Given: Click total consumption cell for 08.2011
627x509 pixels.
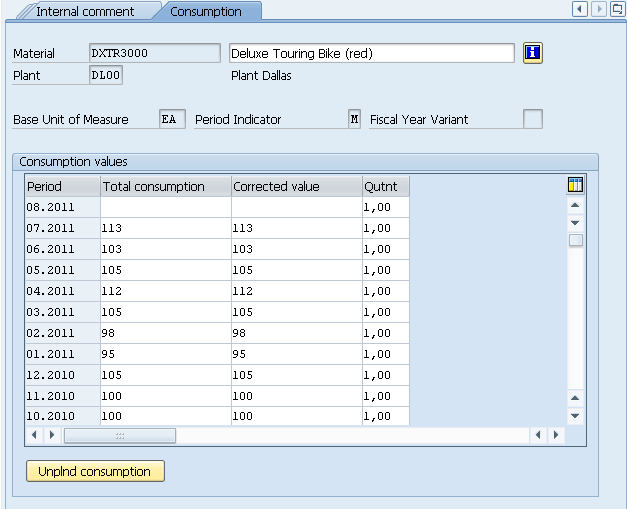Looking at the screenshot, I should coord(166,207).
